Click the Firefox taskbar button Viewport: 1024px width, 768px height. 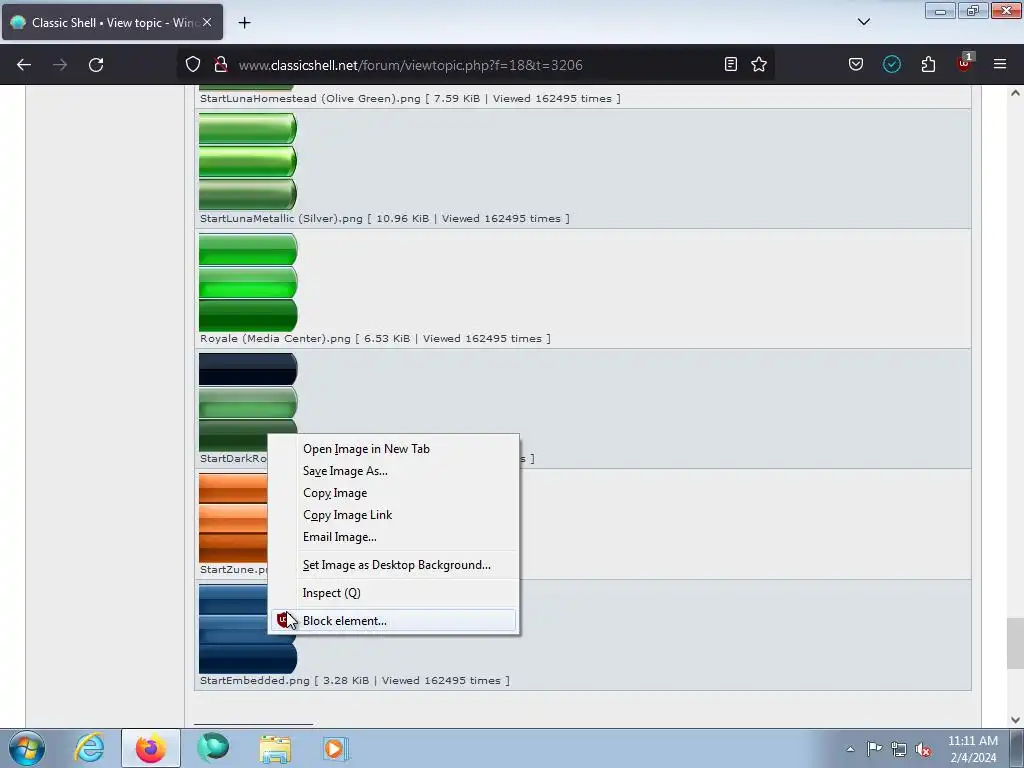click(x=150, y=748)
